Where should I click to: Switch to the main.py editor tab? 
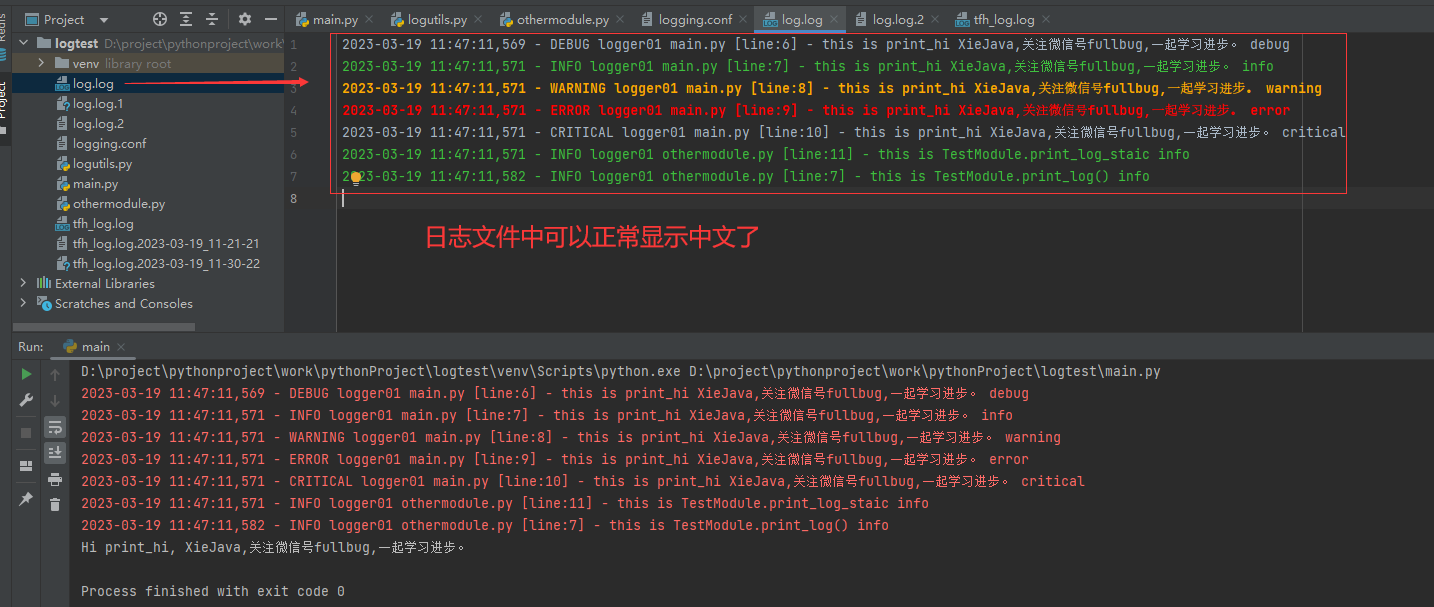pyautogui.click(x=333, y=18)
